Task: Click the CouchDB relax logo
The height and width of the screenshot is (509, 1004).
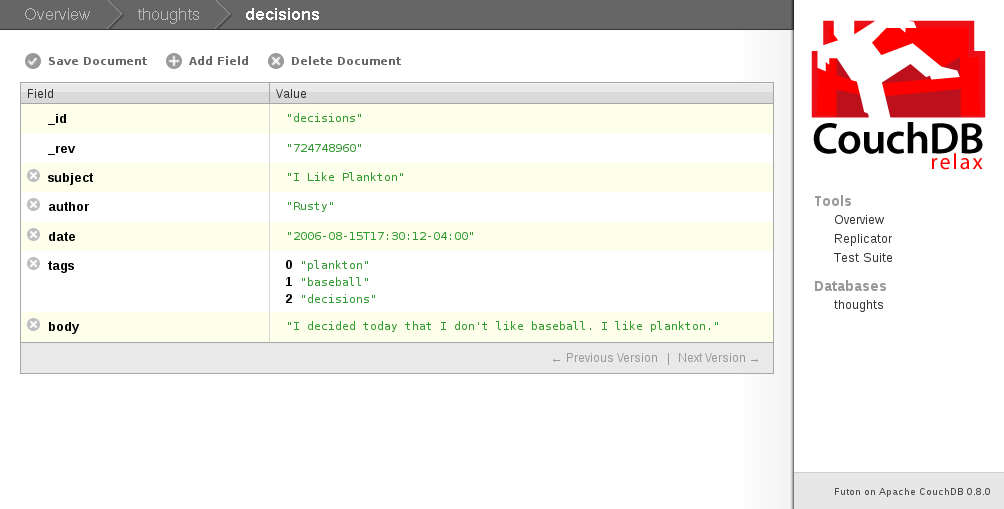Action: pos(897,96)
